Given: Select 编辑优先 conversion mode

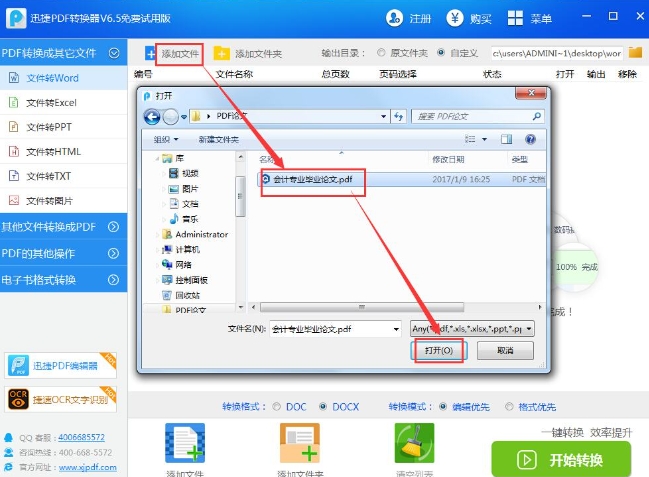Looking at the screenshot, I should tap(443, 407).
